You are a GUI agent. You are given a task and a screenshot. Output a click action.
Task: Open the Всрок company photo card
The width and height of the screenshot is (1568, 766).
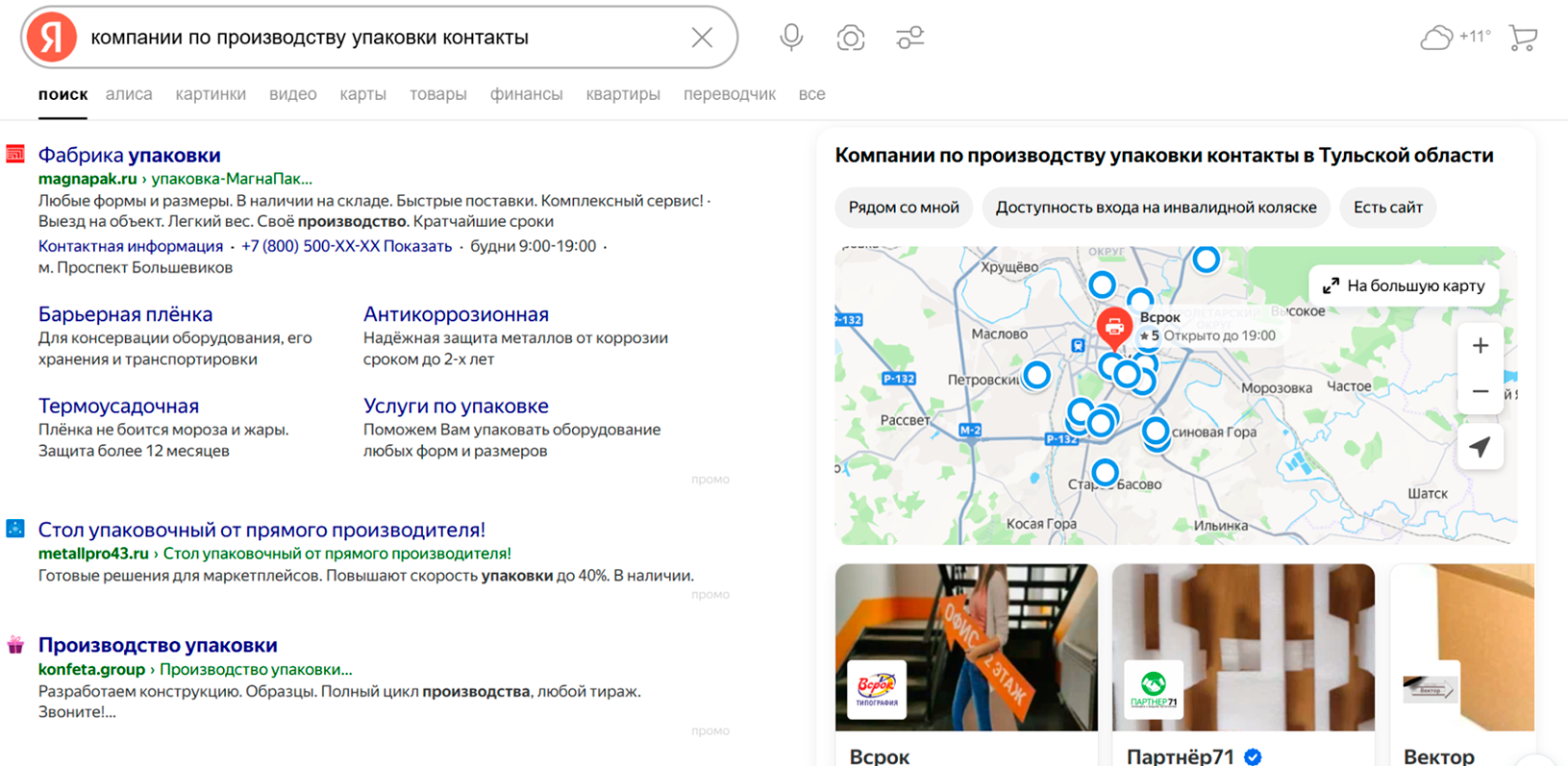click(x=966, y=647)
